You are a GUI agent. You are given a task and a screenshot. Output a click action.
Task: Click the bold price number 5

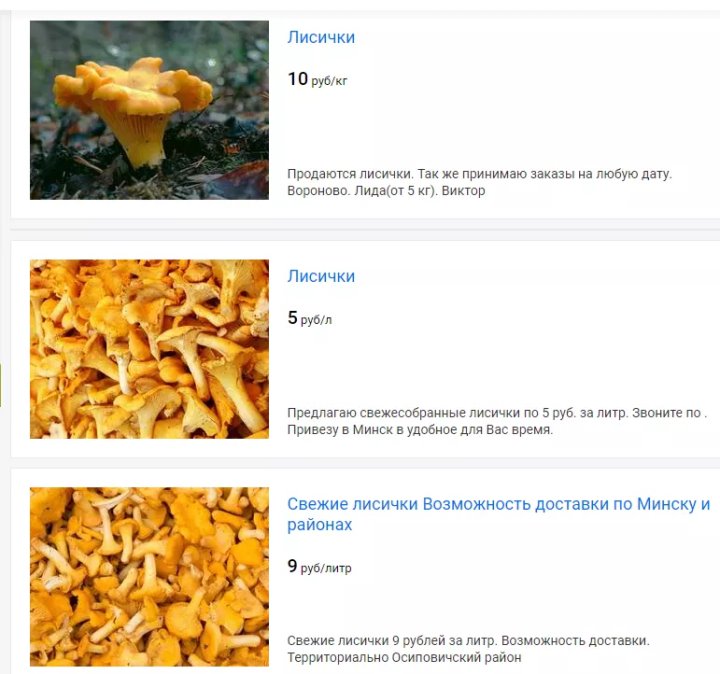tap(292, 318)
